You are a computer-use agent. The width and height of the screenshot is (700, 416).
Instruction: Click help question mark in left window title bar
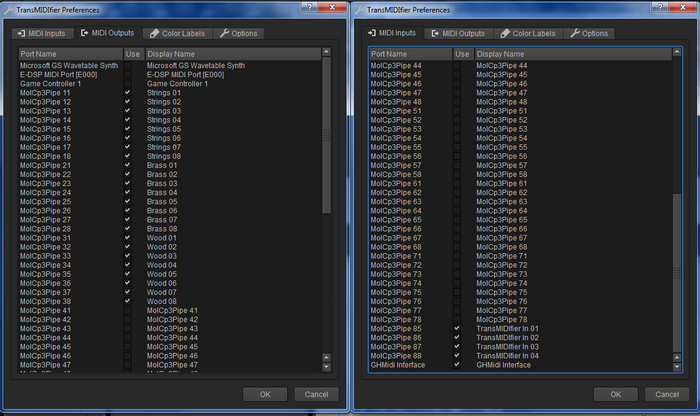click(x=309, y=7)
